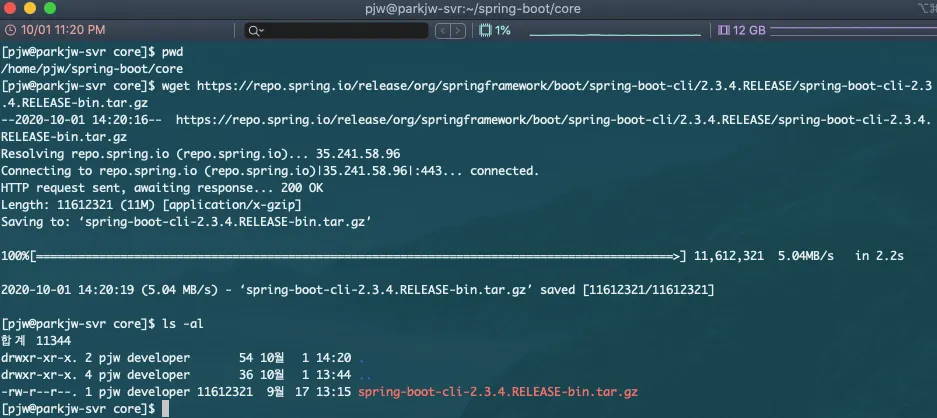This screenshot has width=937, height=418.
Task: Click the 'ls -al' command text
Action: (x=183, y=324)
